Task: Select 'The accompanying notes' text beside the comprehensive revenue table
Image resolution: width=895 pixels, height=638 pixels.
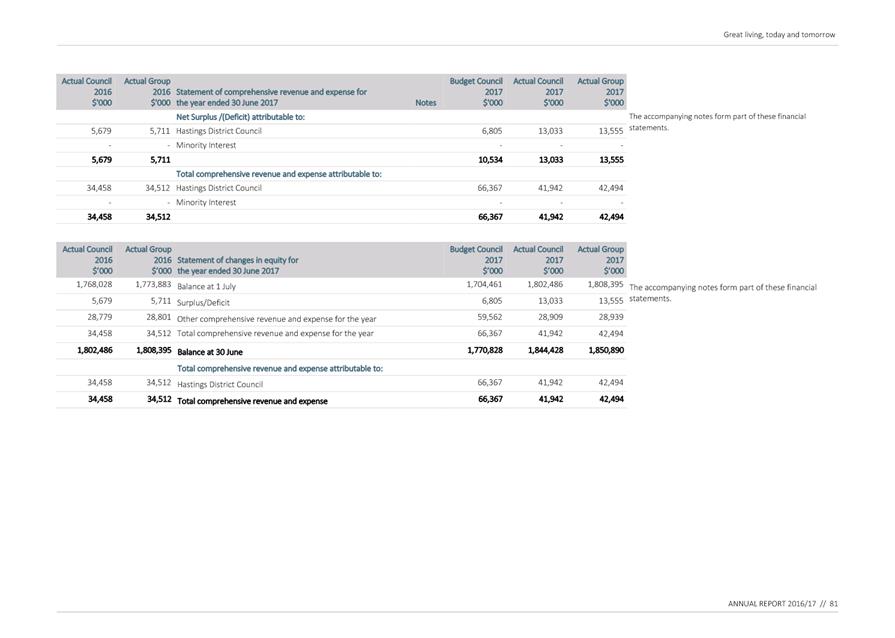Action: pos(717,122)
